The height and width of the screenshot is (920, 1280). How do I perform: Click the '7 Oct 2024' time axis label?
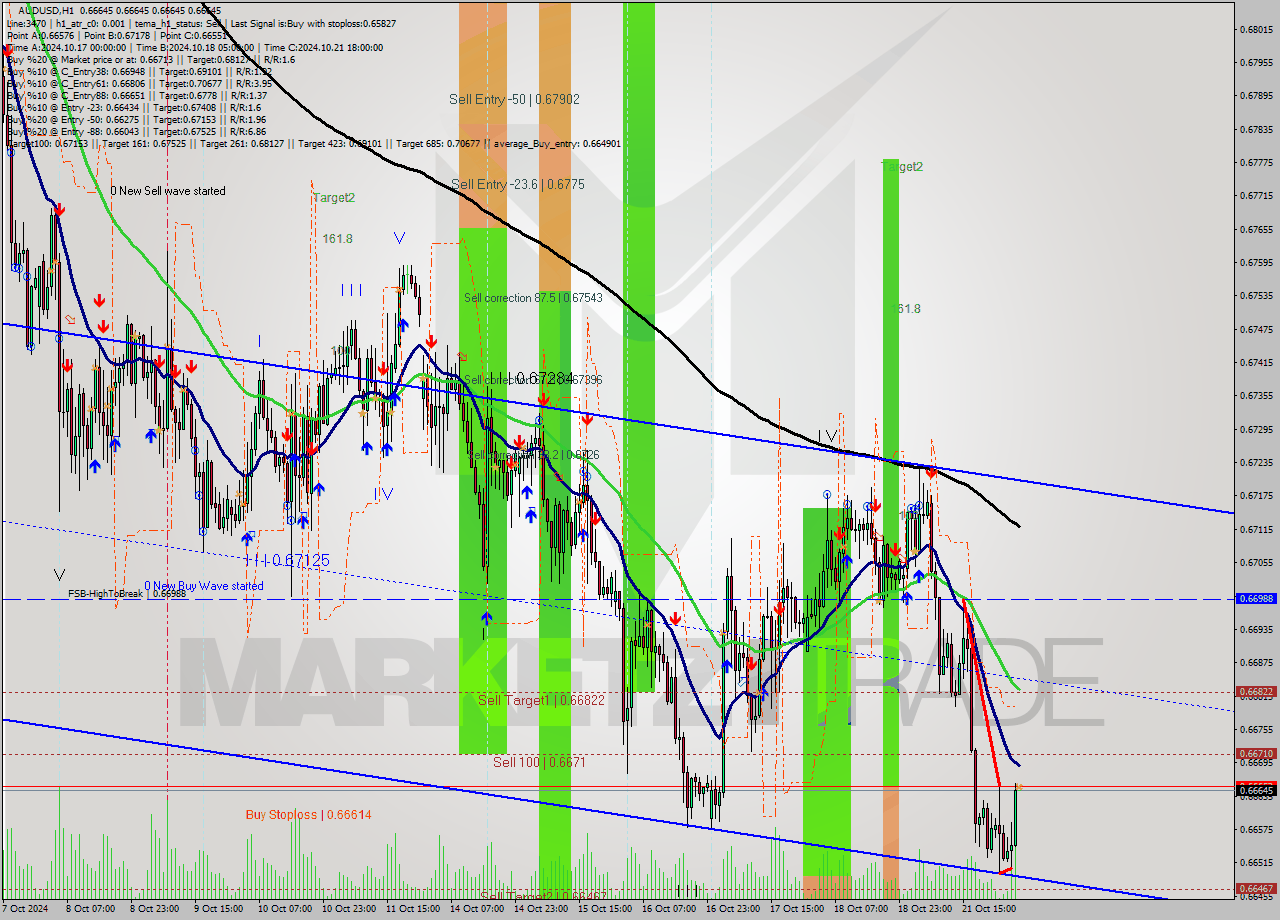27,910
